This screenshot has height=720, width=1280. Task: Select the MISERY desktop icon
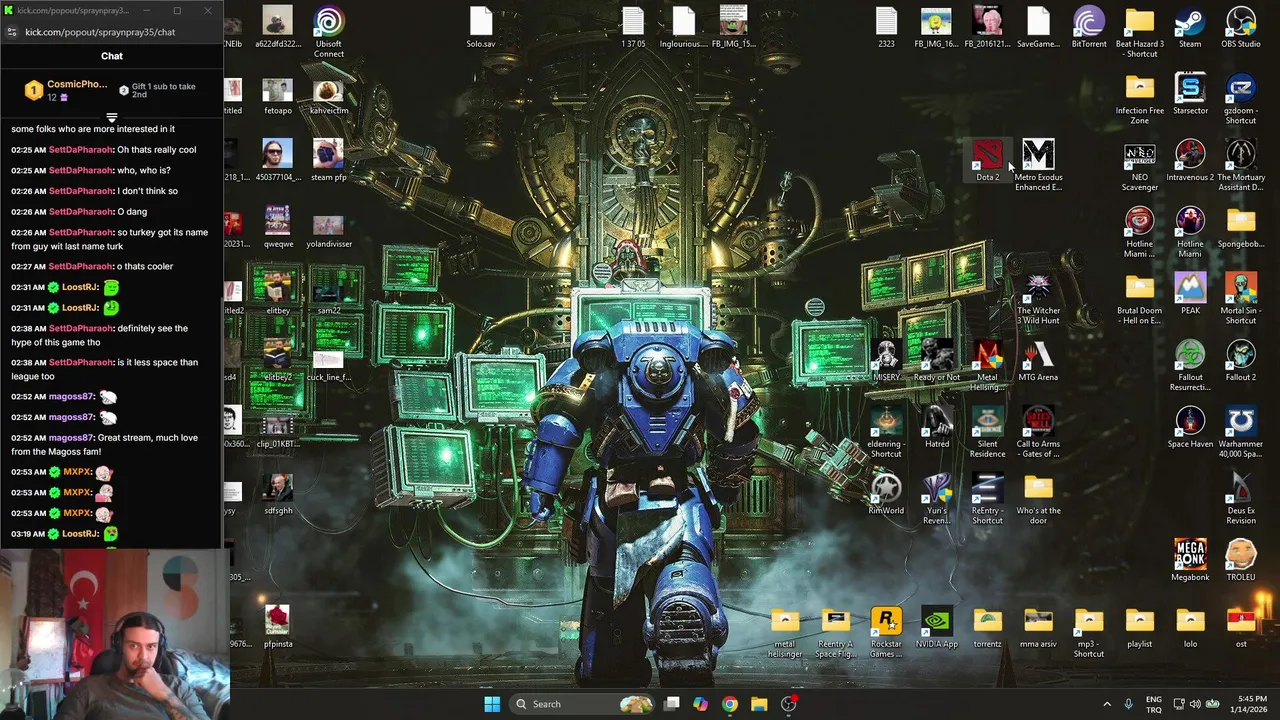point(886,361)
